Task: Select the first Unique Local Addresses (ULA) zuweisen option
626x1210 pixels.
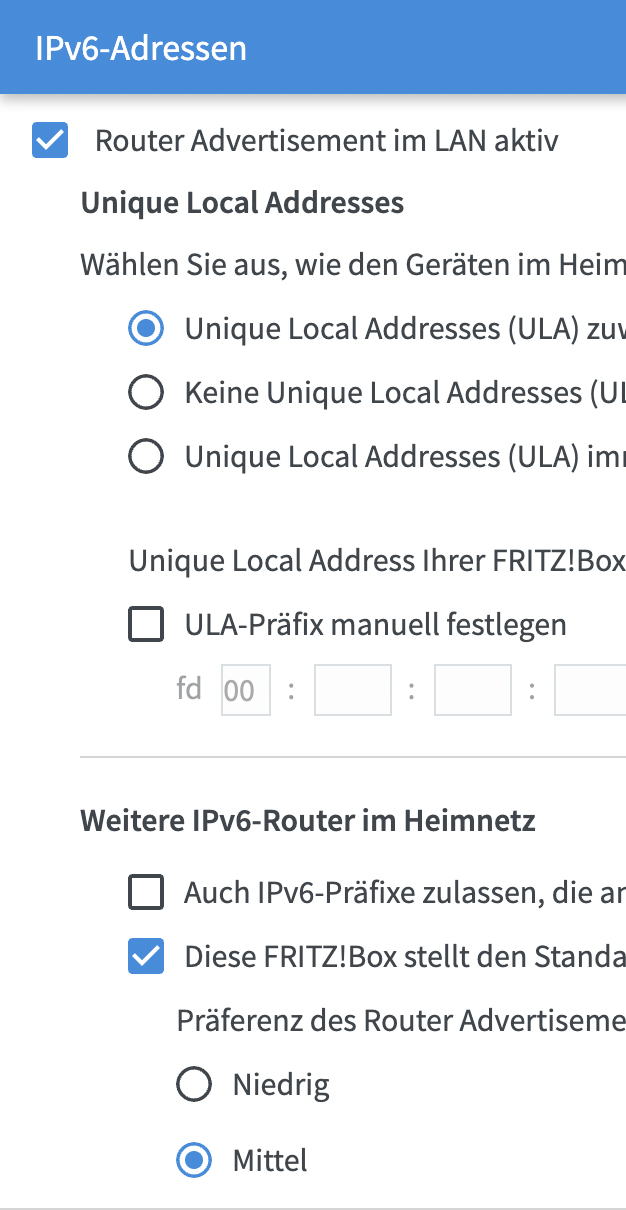Action: [x=147, y=329]
